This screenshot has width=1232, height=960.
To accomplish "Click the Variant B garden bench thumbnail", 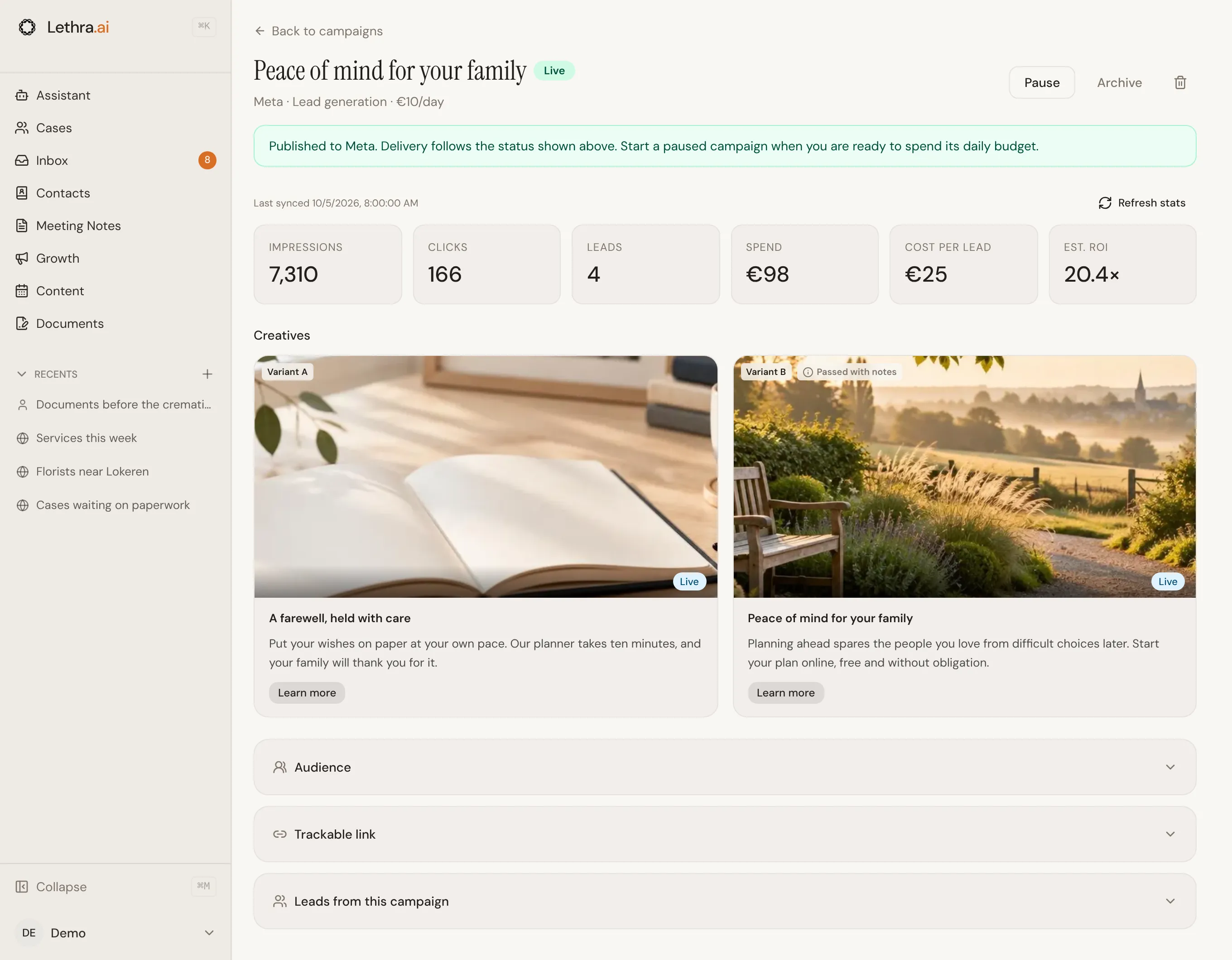I will [x=965, y=477].
